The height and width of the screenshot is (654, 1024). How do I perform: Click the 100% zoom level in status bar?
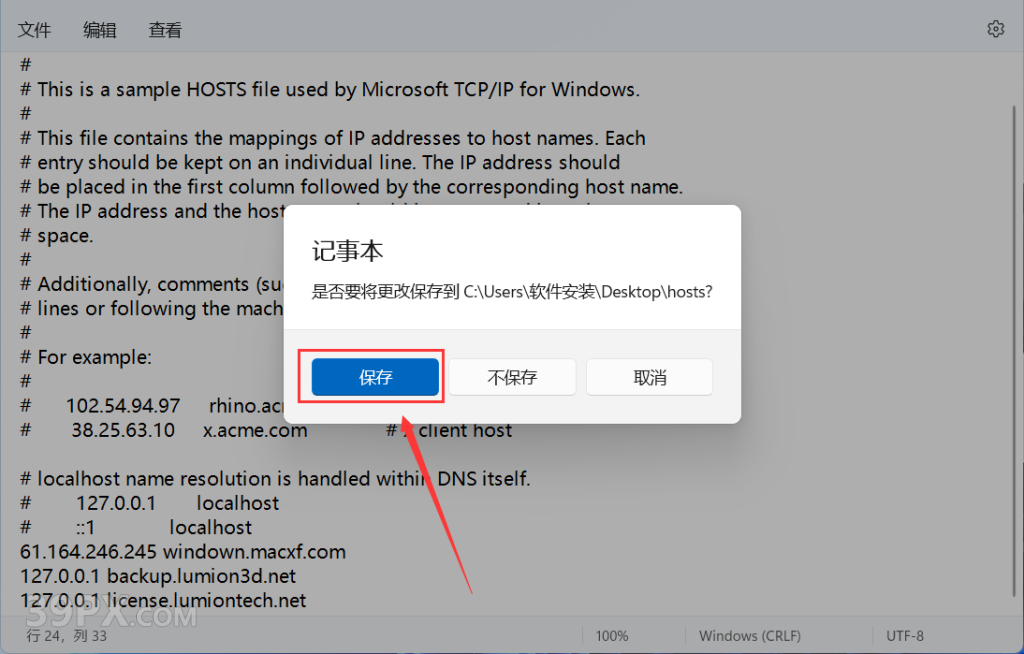point(612,635)
